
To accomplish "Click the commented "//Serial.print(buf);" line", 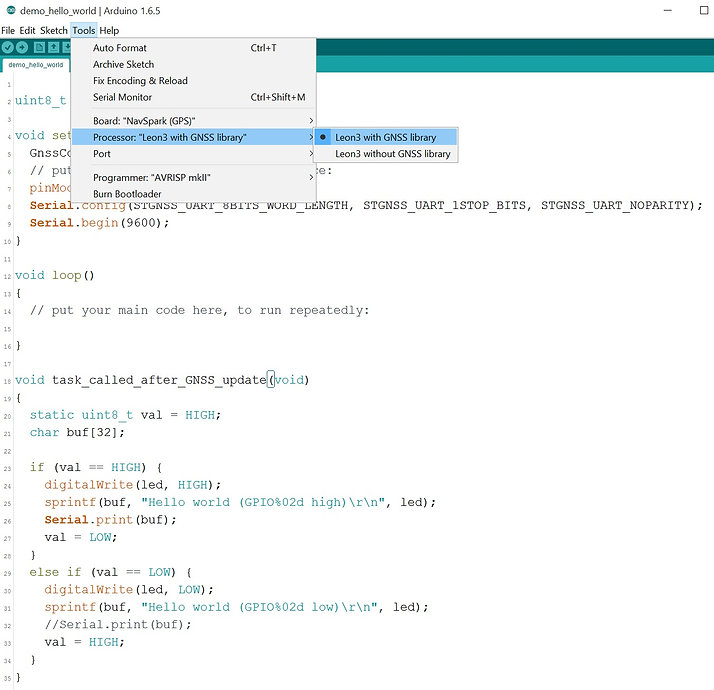I will (x=118, y=624).
